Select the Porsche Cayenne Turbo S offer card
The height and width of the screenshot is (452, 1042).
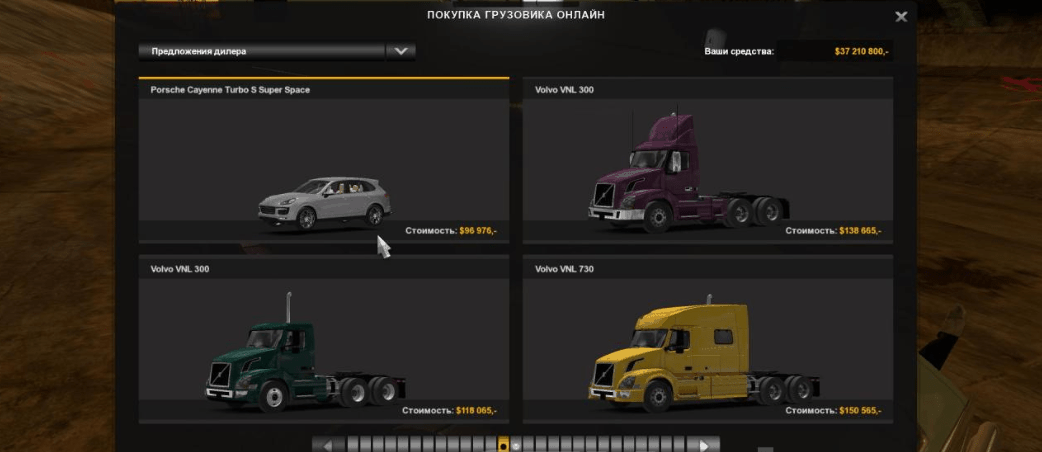(324, 160)
